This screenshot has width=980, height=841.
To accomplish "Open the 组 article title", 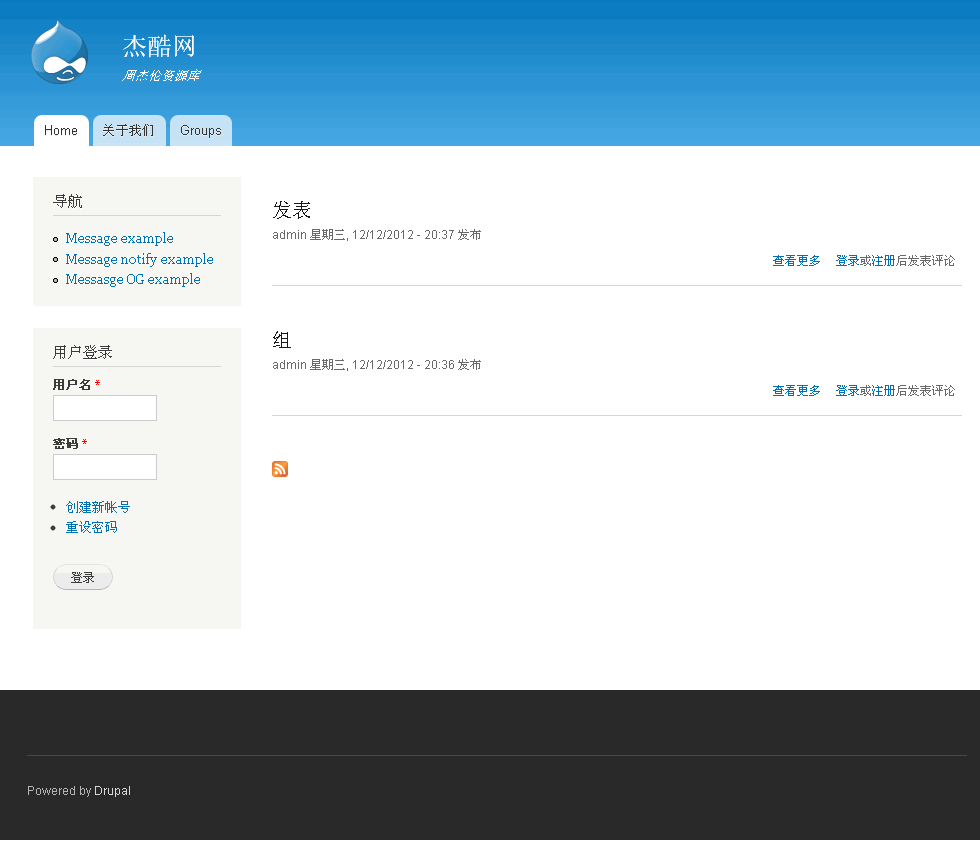I will point(281,340).
